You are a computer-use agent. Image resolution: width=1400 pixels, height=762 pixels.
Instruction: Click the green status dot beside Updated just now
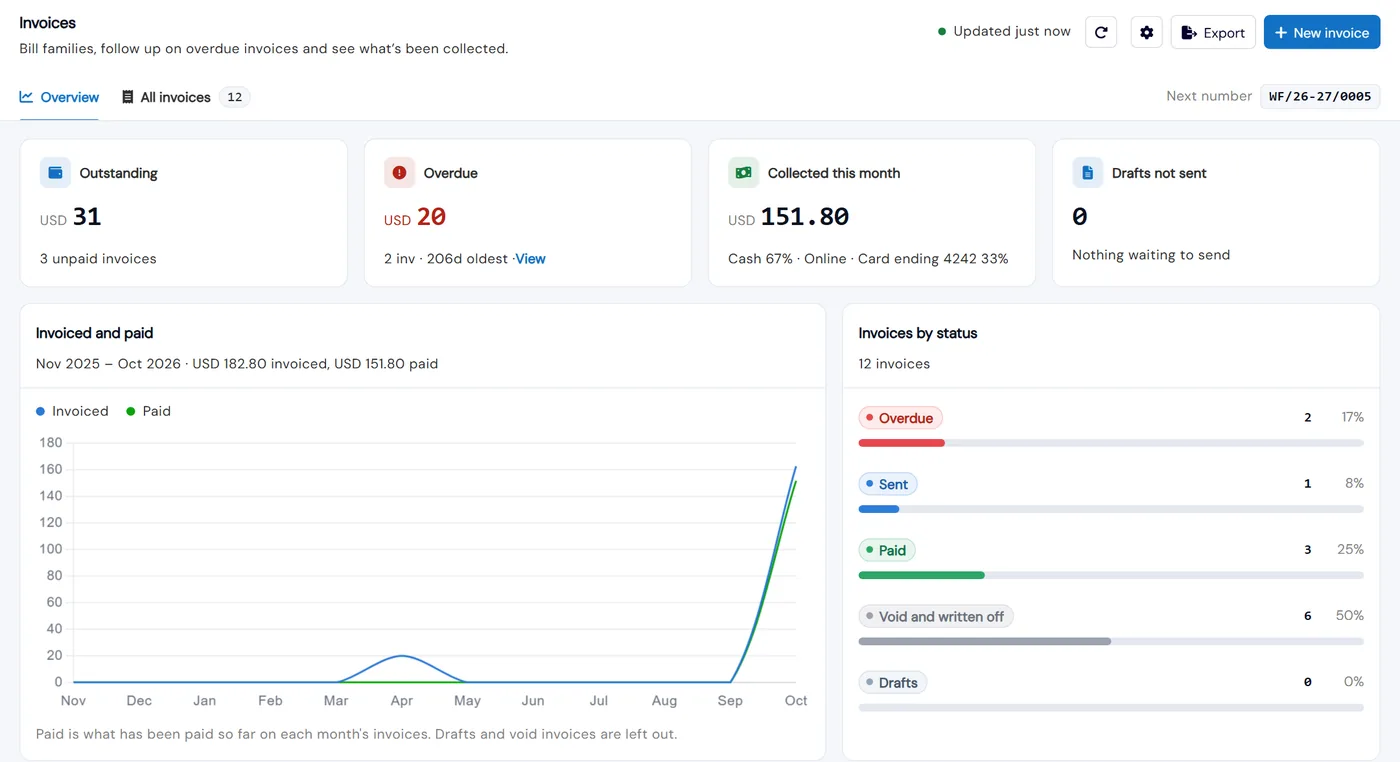[x=942, y=32]
